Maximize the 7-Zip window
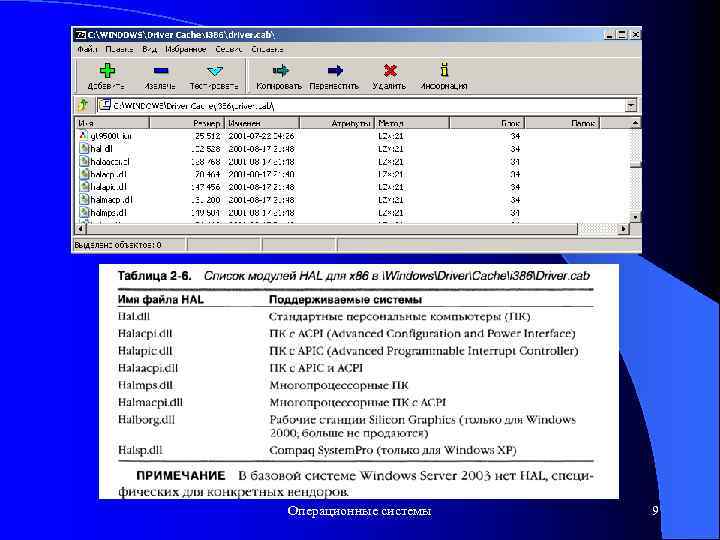 point(622,35)
